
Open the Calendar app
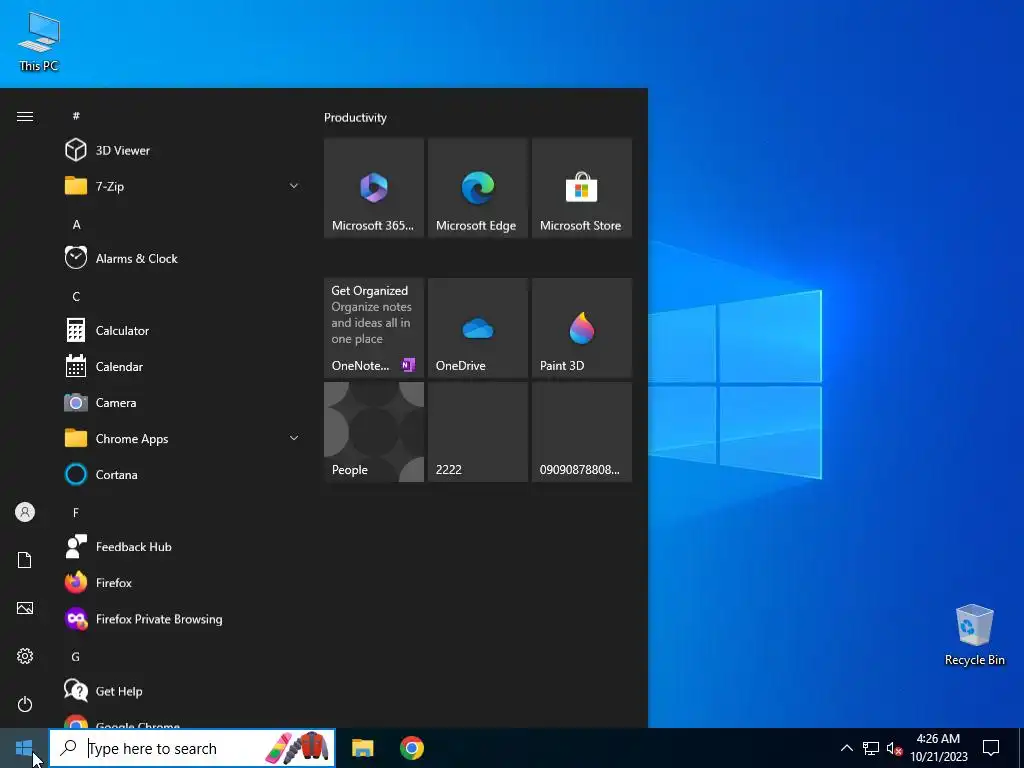coord(183,366)
